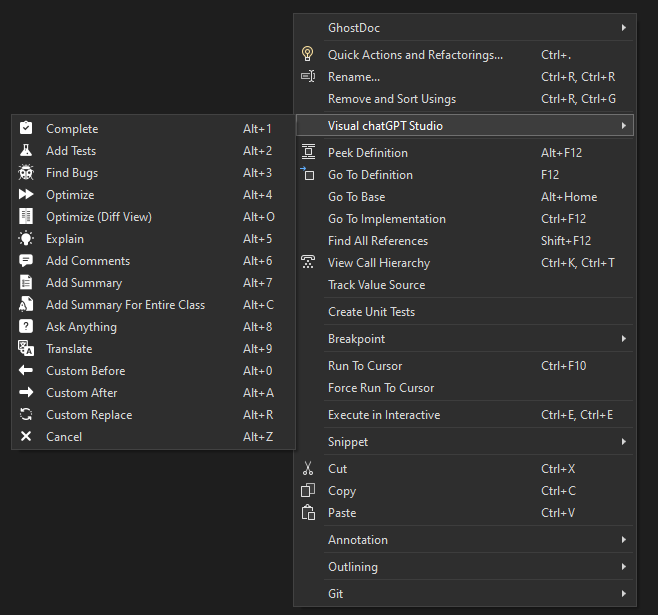Click the Complete clipboard-check icon

pos(26,128)
